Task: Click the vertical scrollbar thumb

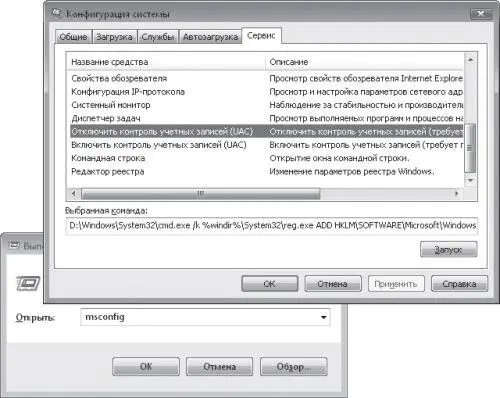Action: point(470,148)
